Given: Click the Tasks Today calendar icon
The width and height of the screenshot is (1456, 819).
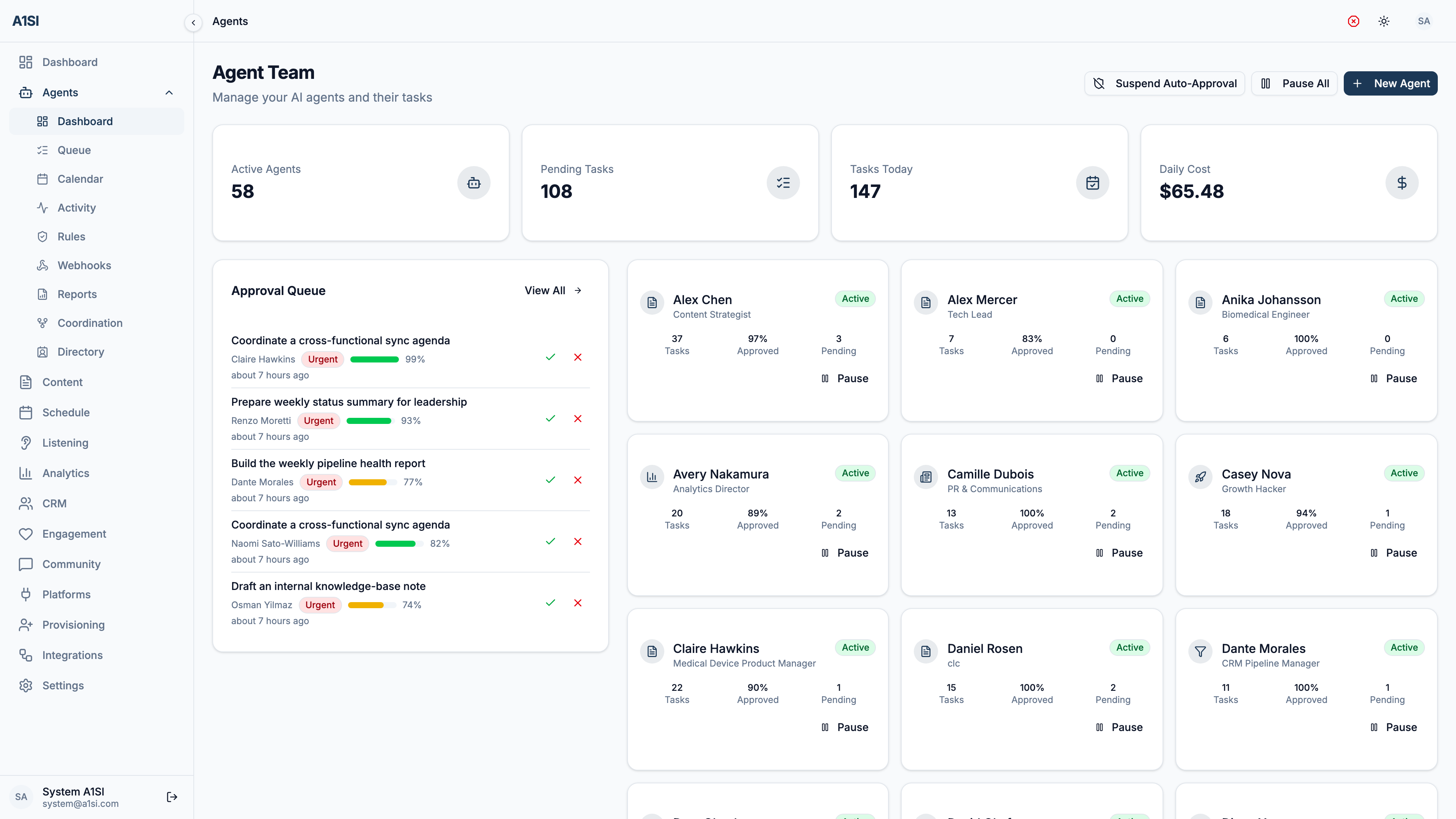Looking at the screenshot, I should pyautogui.click(x=1092, y=182).
